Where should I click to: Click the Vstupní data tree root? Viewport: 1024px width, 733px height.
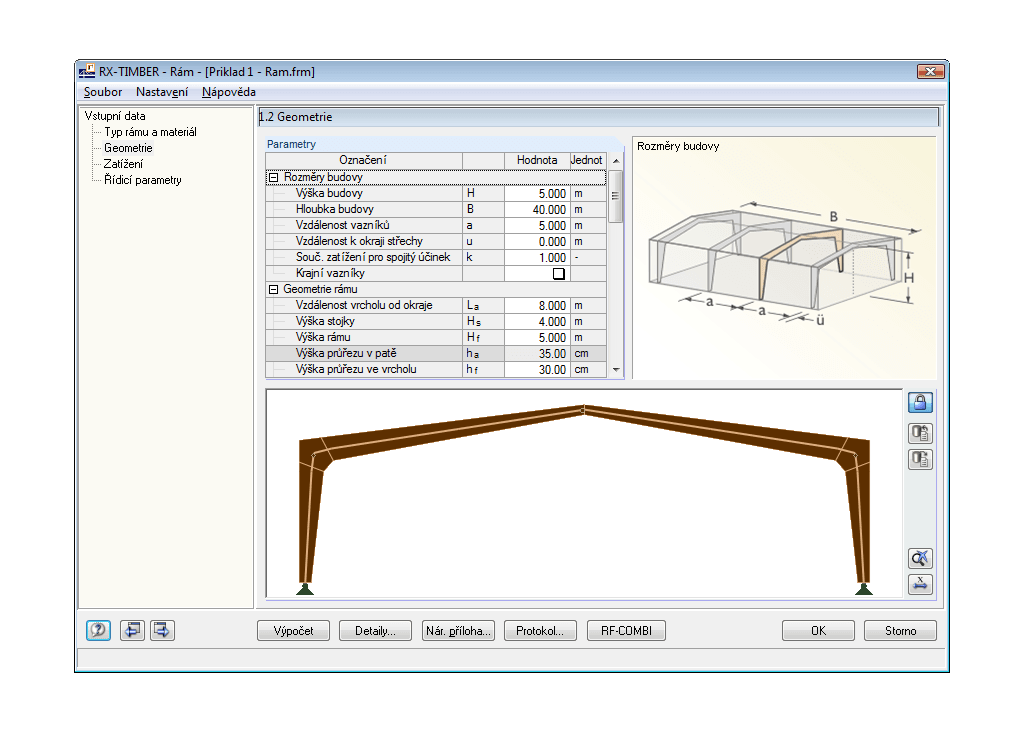[x=115, y=116]
